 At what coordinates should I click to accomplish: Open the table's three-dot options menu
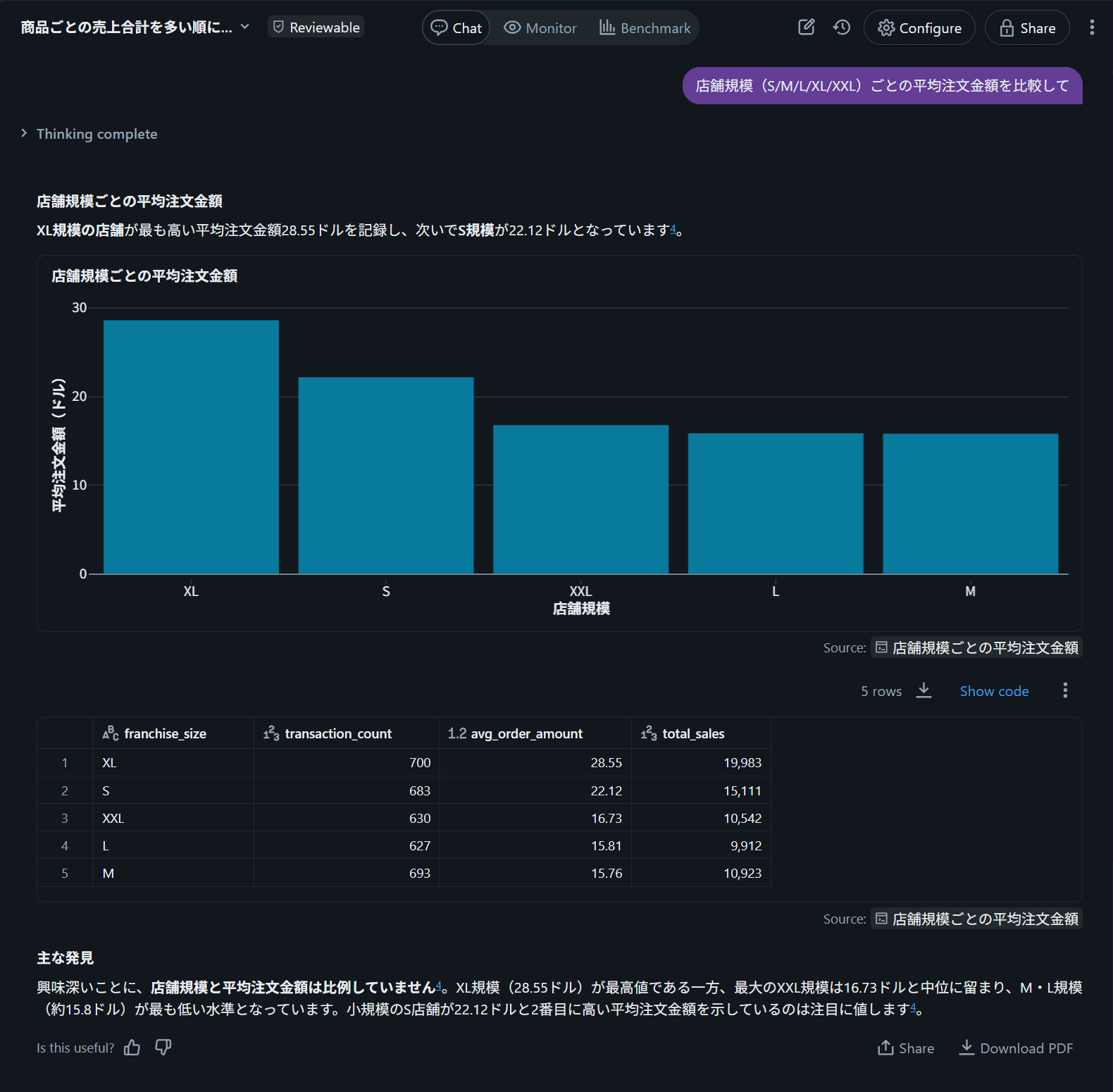(1065, 690)
